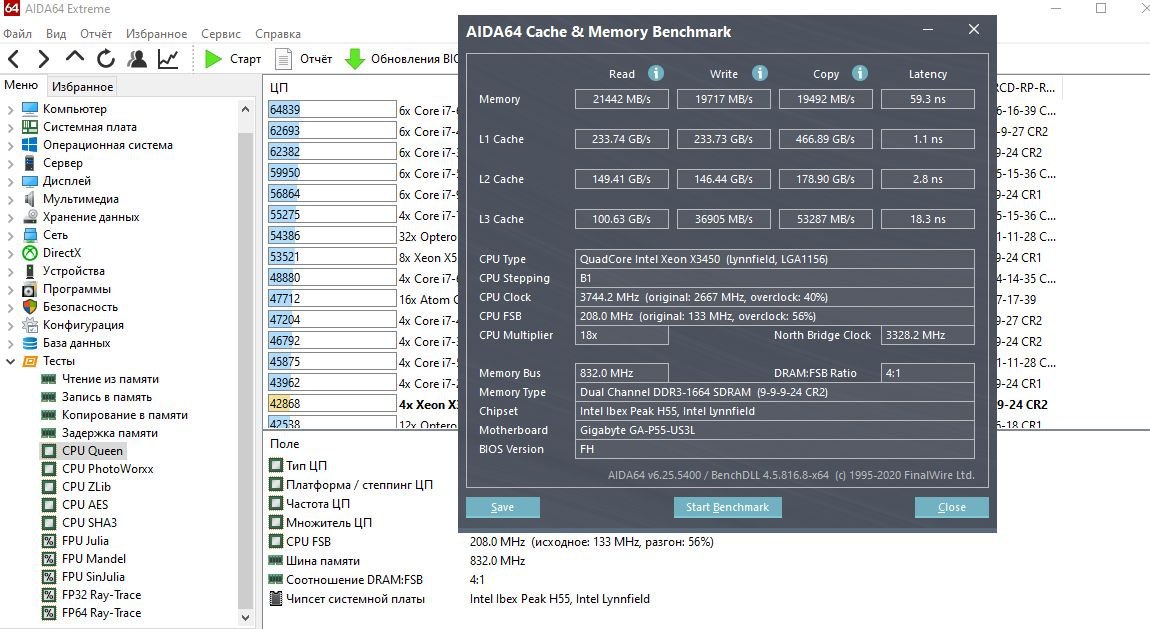Image resolution: width=1150 pixels, height=629 pixels.
Task: Switch to the Избранное side tab
Action: coord(82,87)
